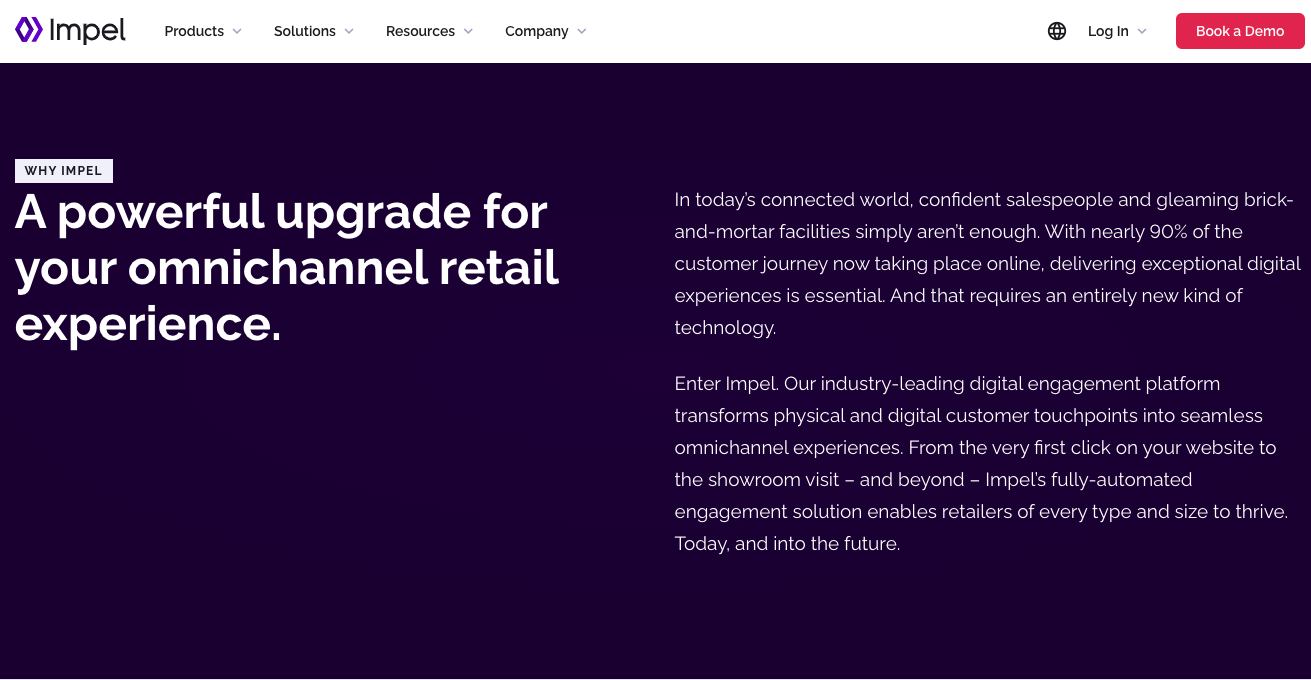
Task: Click the Impel logo icon
Action: [x=29, y=30]
